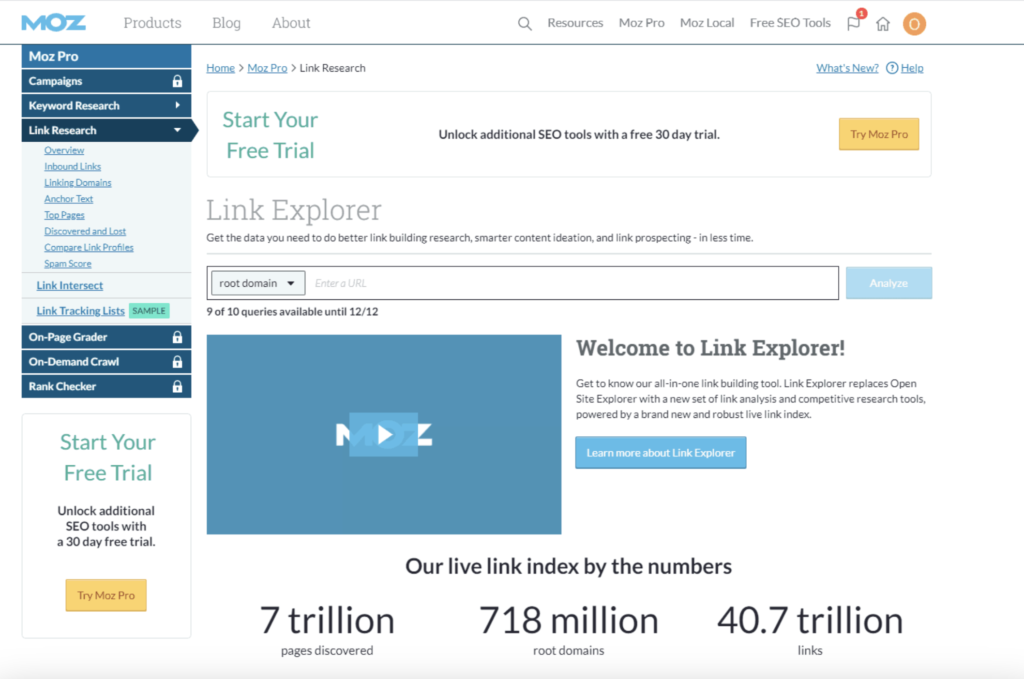Open Spam Score in sidebar
This screenshot has width=1024, height=679.
68,264
